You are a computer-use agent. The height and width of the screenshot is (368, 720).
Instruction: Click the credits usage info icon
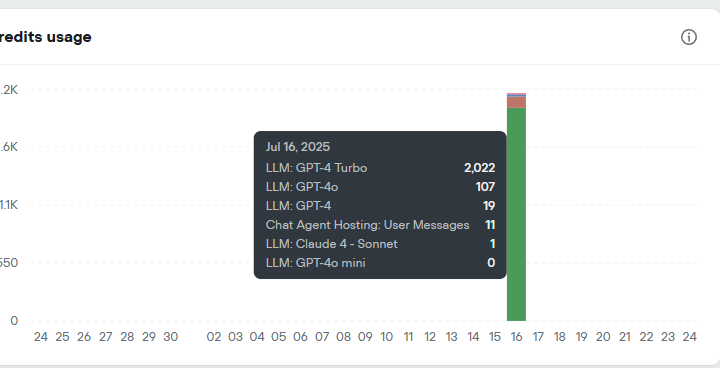[688, 37]
